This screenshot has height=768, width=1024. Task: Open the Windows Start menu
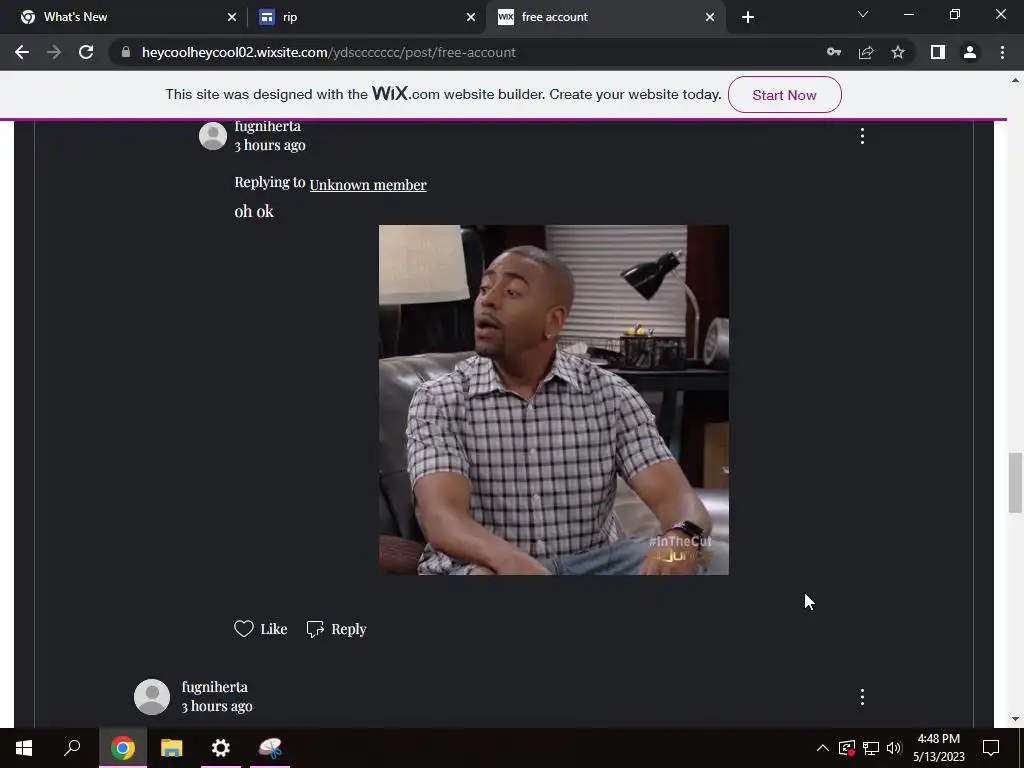[x=24, y=748]
